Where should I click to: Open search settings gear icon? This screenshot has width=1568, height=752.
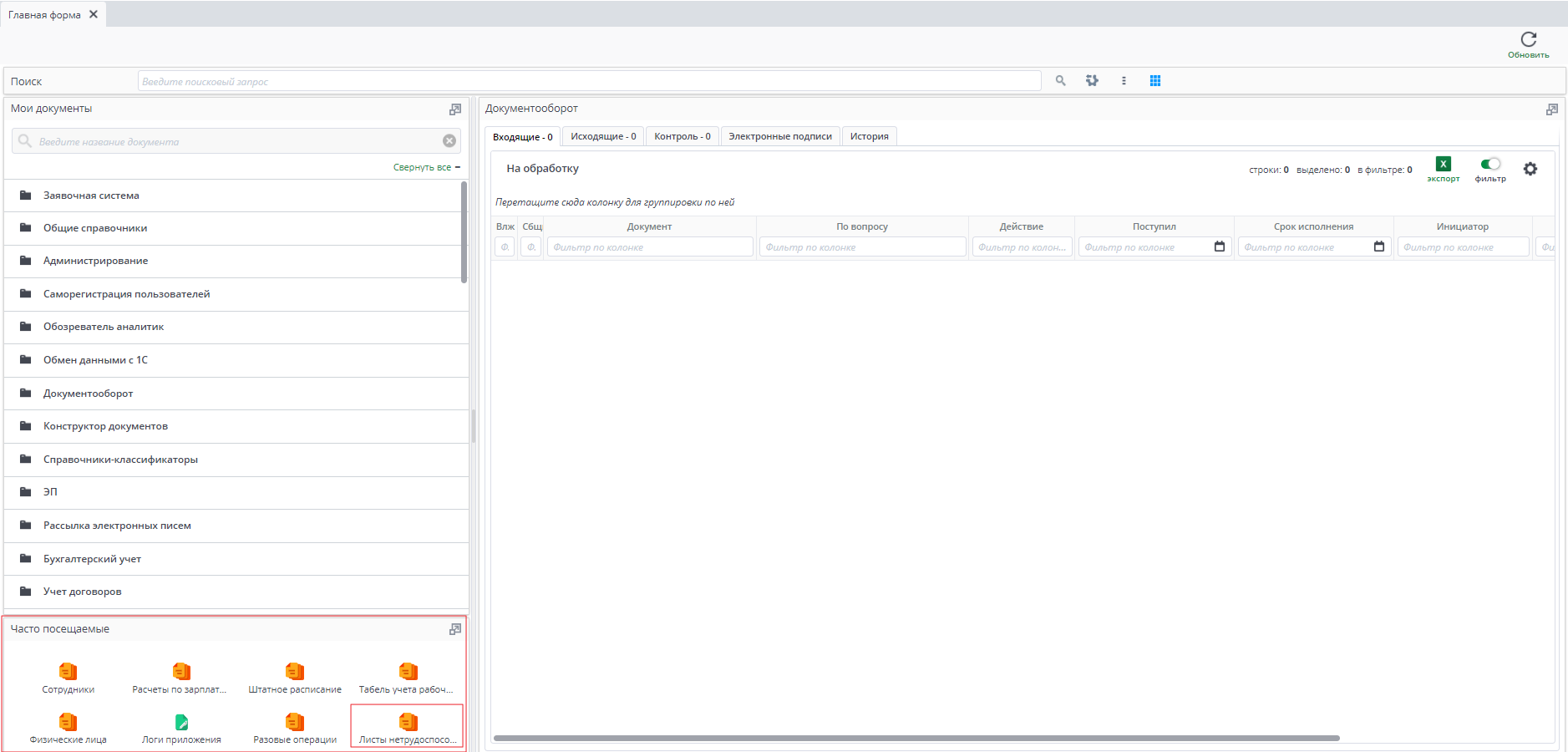pos(1092,81)
